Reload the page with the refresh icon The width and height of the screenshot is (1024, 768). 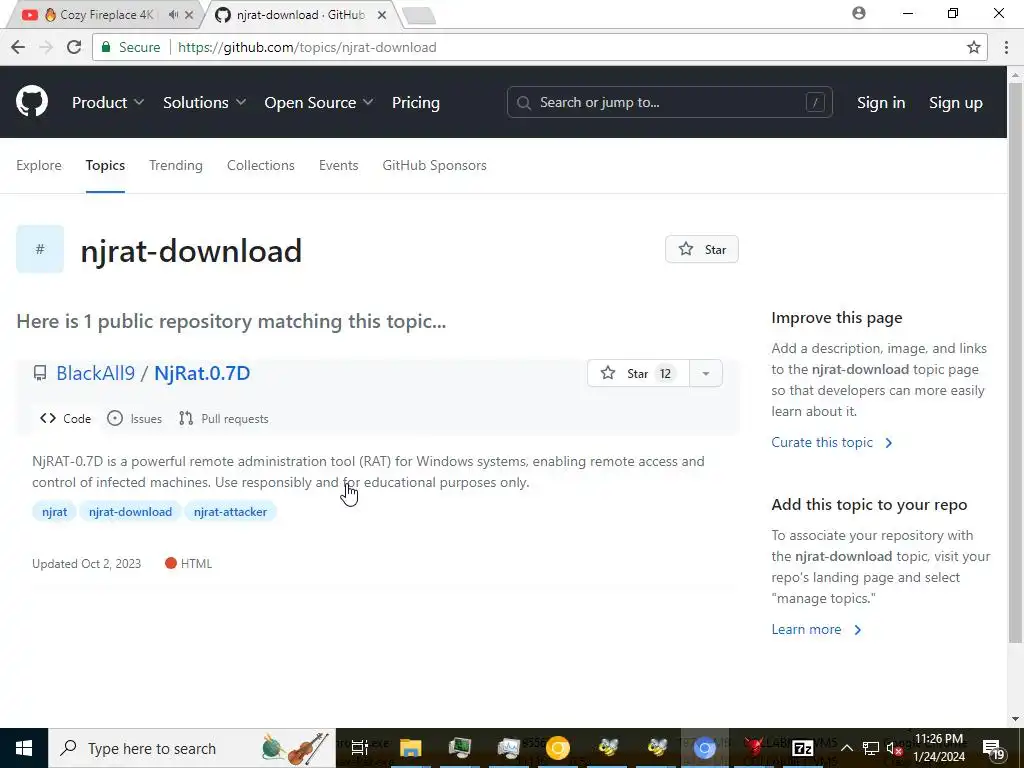coord(74,47)
